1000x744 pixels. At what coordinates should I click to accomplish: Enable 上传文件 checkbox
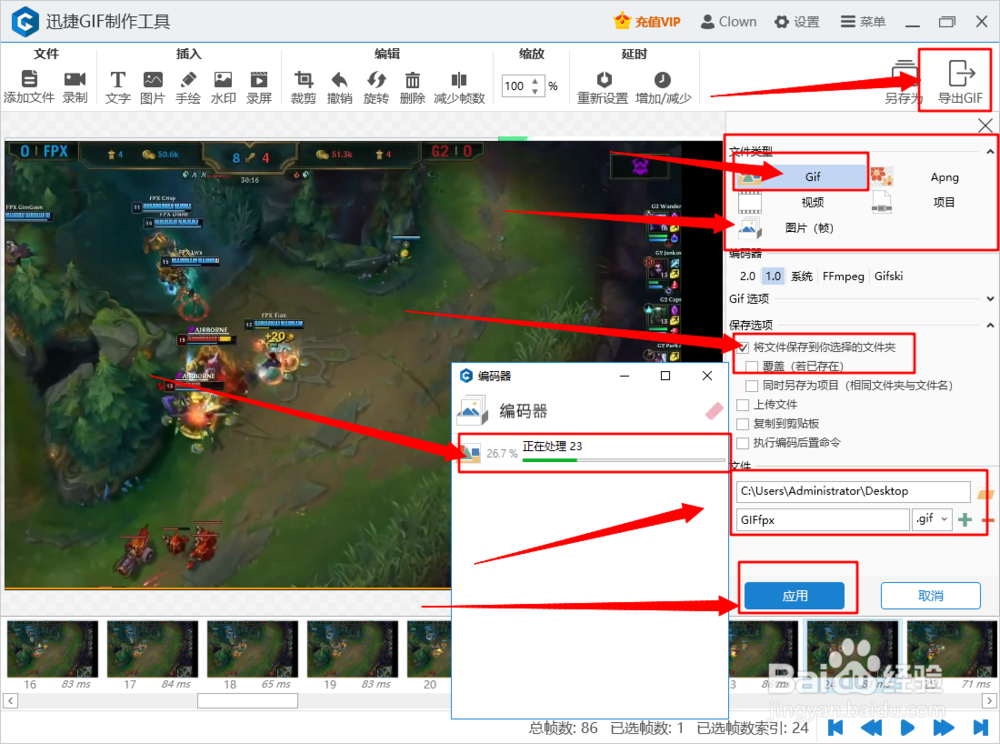point(743,405)
